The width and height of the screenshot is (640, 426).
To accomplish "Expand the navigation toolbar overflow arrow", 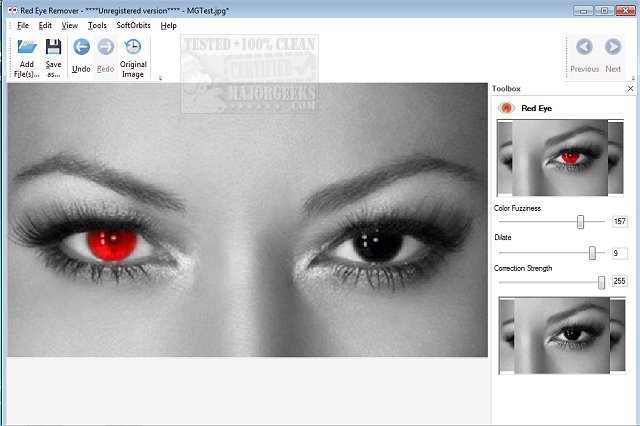I will [633, 78].
